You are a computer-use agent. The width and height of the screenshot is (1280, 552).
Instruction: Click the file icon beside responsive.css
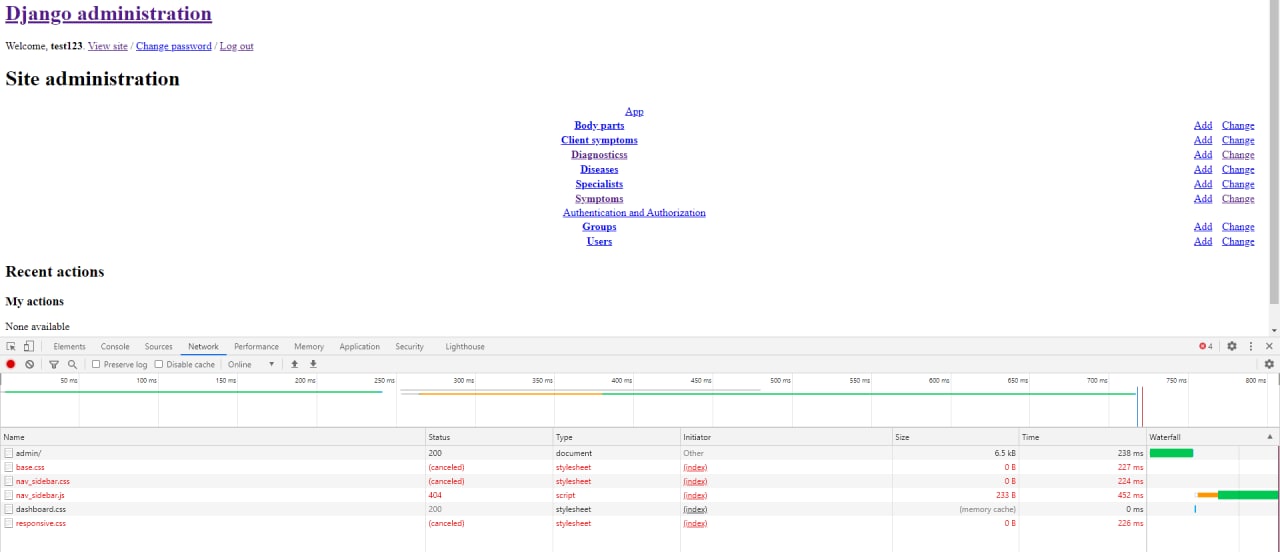coord(9,523)
